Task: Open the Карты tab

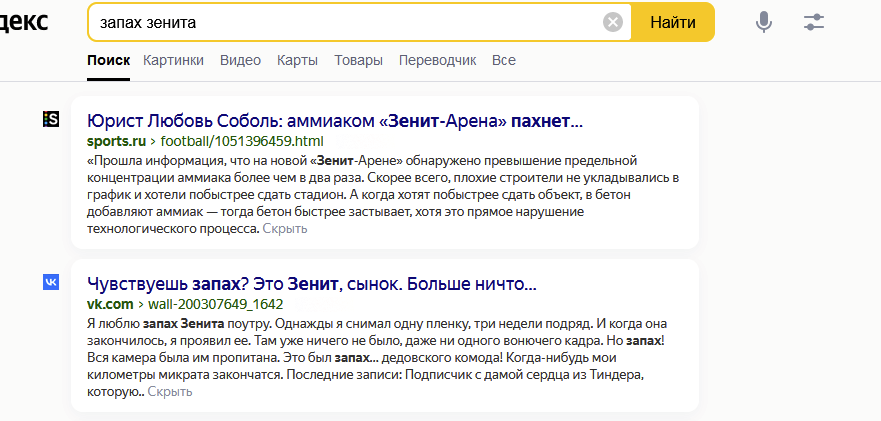Action: [297, 60]
